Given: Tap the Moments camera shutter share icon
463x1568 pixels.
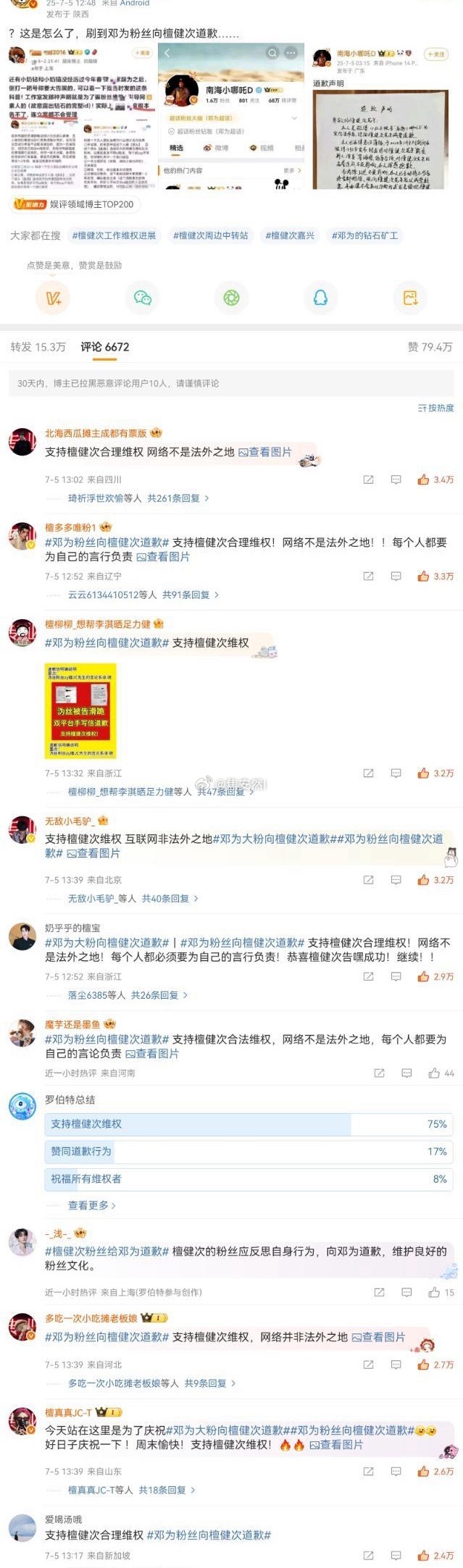Looking at the screenshot, I should 231,298.
